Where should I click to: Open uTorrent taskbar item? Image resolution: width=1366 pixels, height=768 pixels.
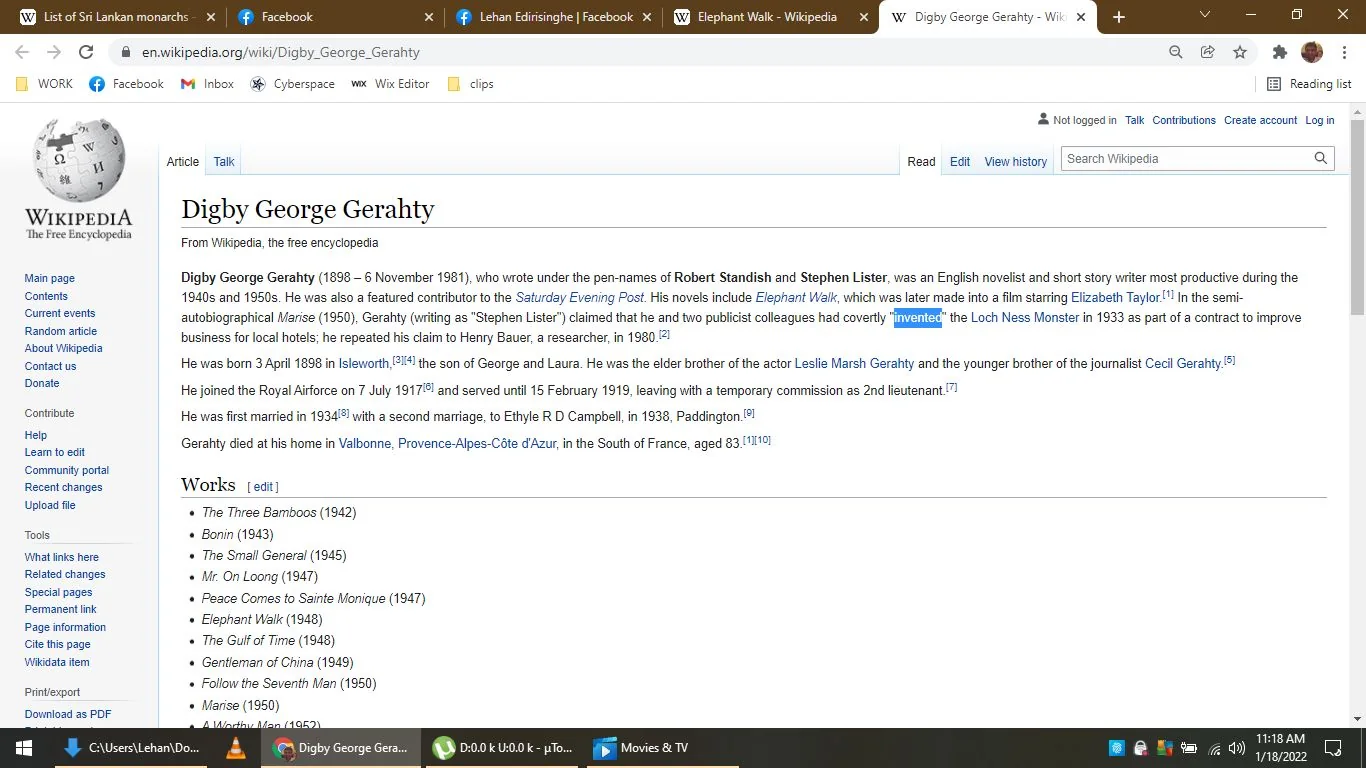[504, 748]
